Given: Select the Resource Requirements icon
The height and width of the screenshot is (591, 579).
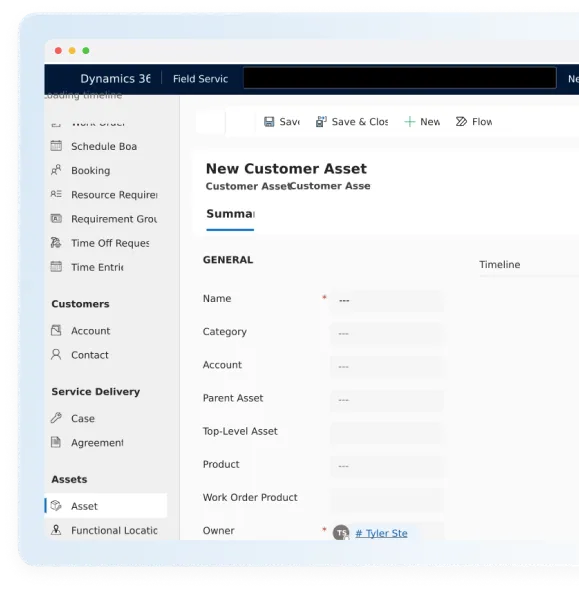Looking at the screenshot, I should coord(56,194).
